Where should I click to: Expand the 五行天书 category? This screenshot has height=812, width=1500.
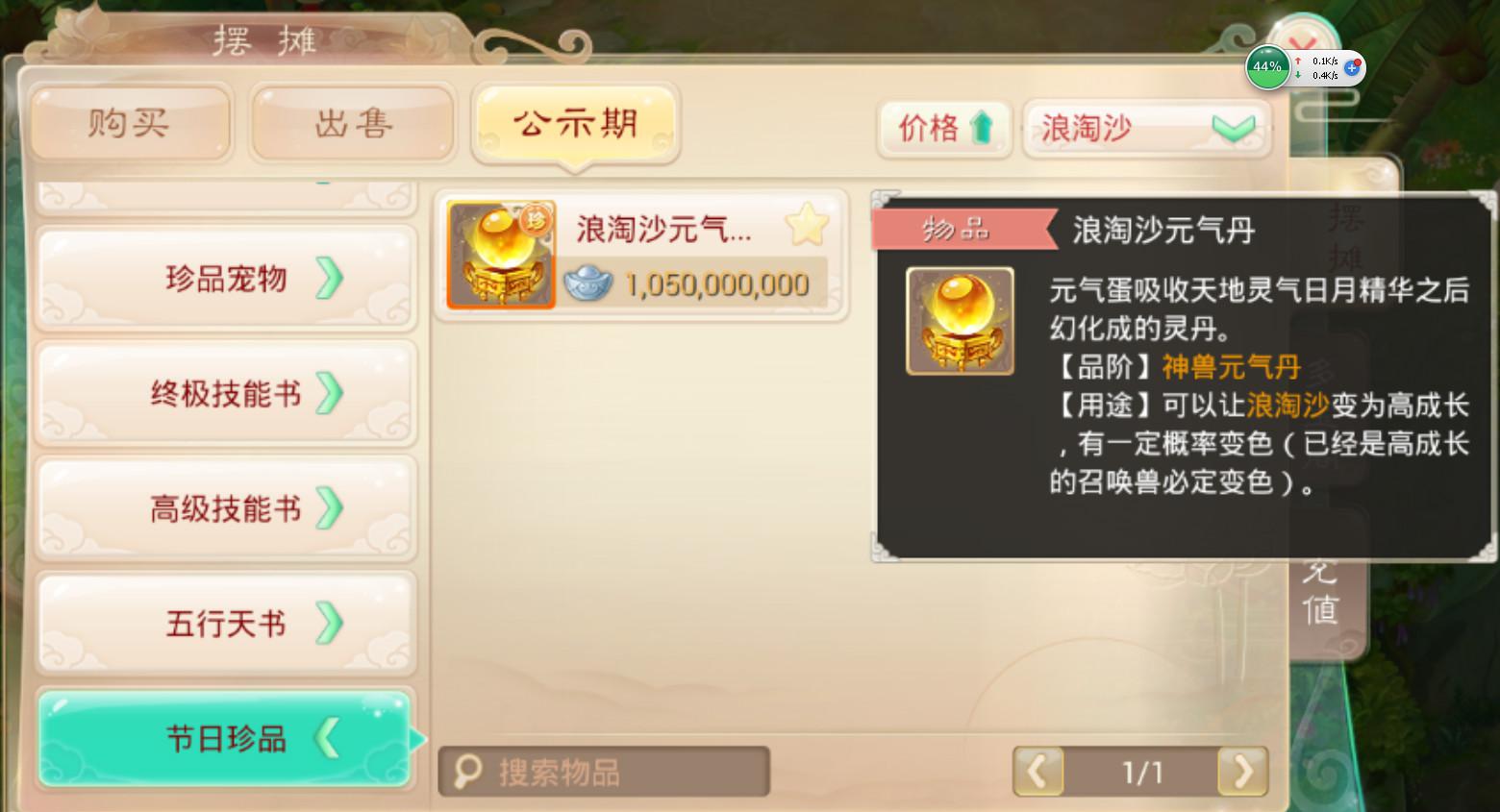pyautogui.click(x=226, y=624)
